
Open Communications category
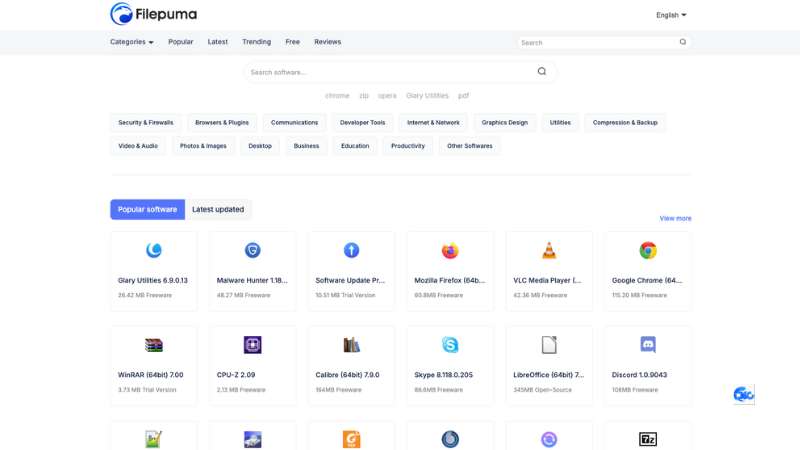pos(294,122)
